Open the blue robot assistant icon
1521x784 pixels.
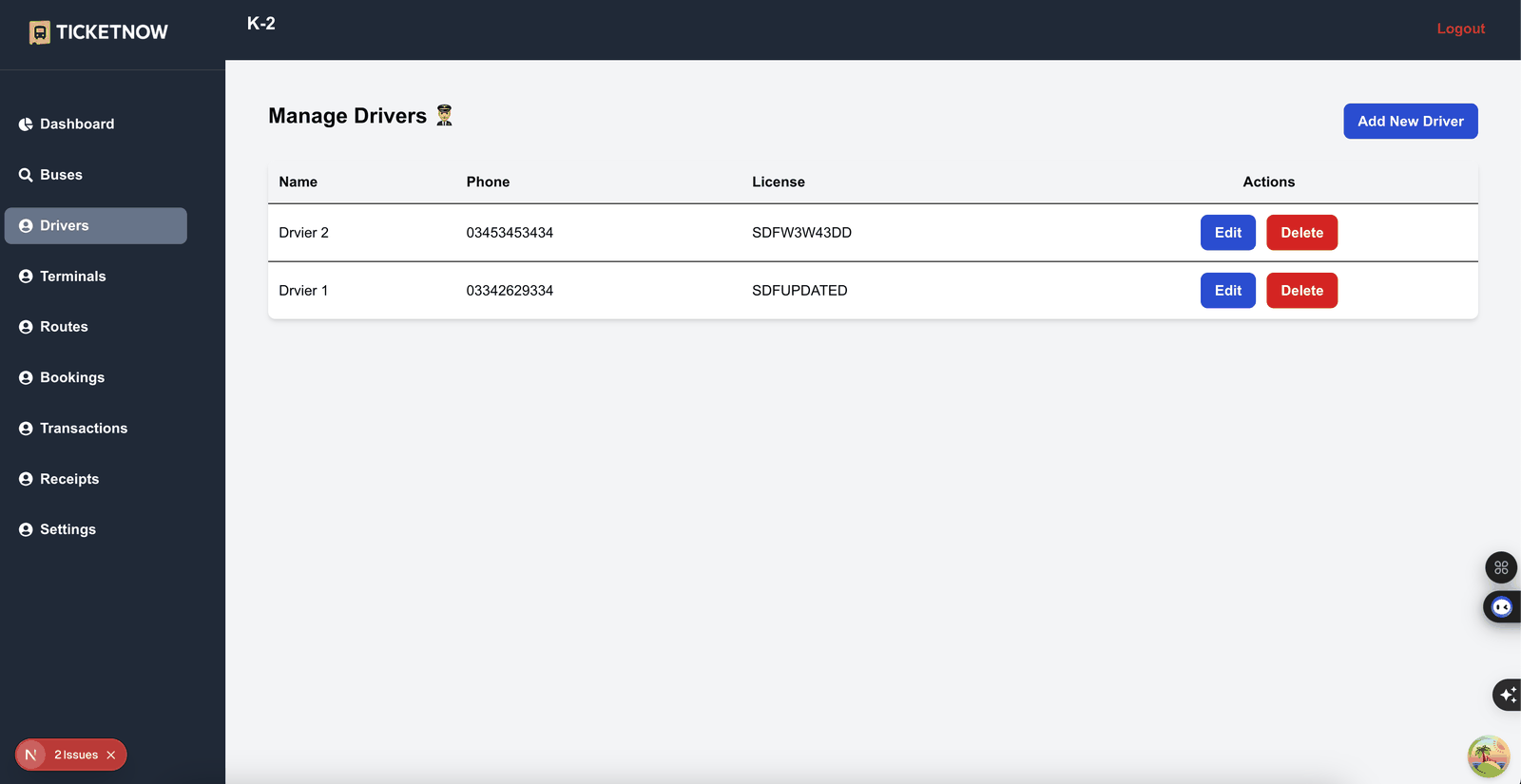pos(1502,607)
